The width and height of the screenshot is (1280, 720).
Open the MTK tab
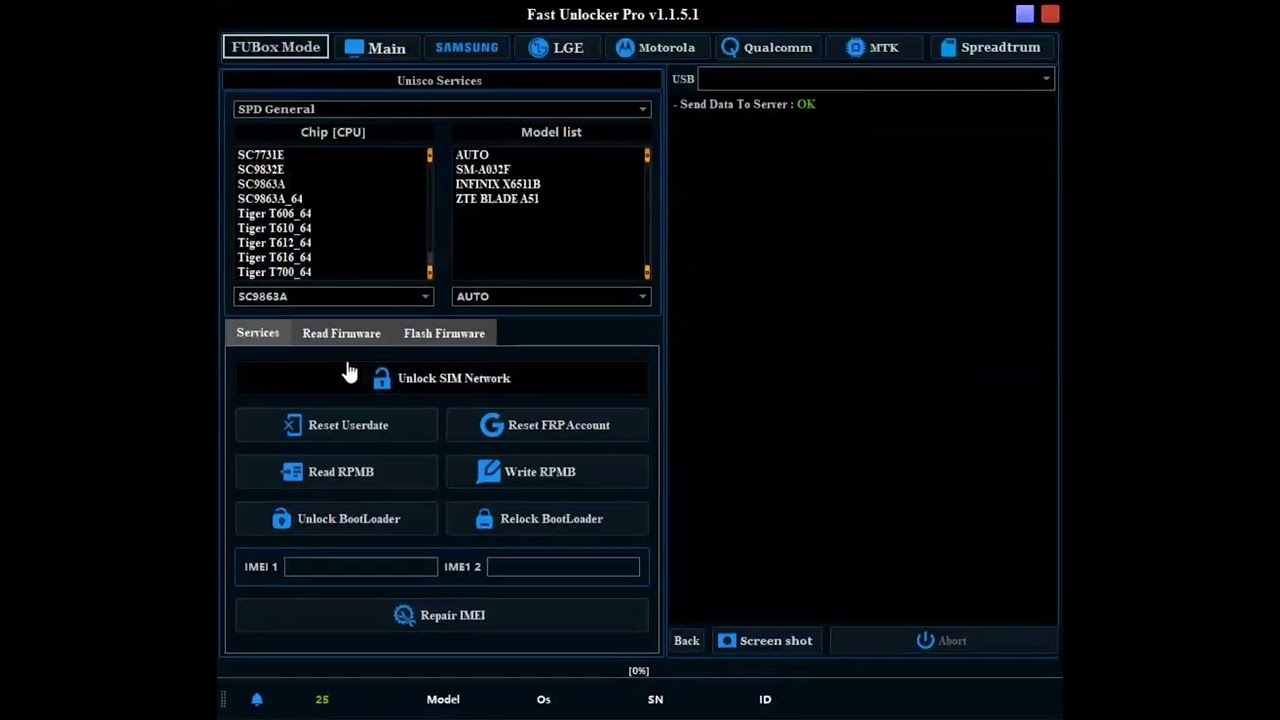872,48
